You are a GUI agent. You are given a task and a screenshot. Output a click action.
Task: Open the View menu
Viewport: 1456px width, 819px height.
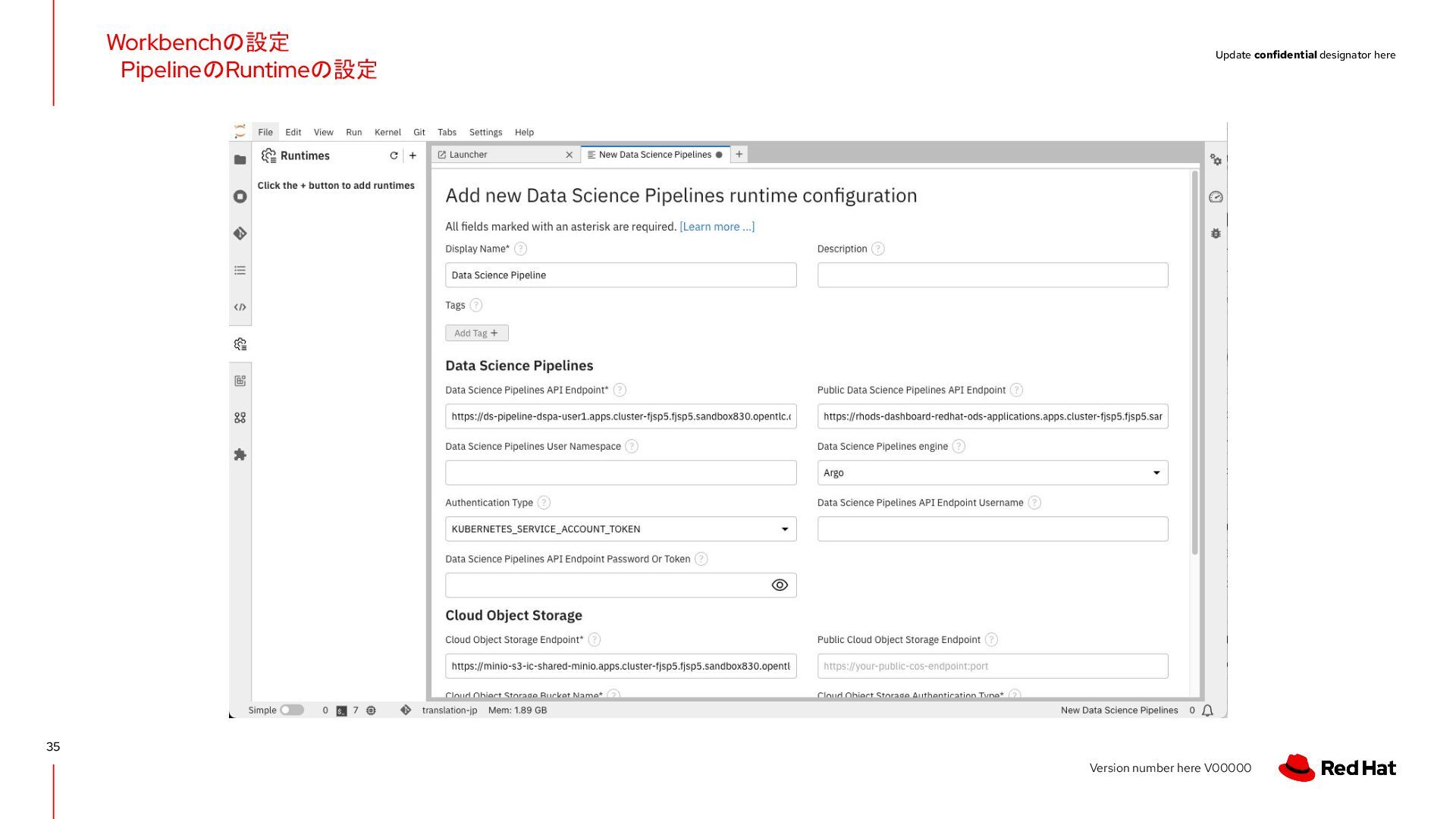(324, 132)
